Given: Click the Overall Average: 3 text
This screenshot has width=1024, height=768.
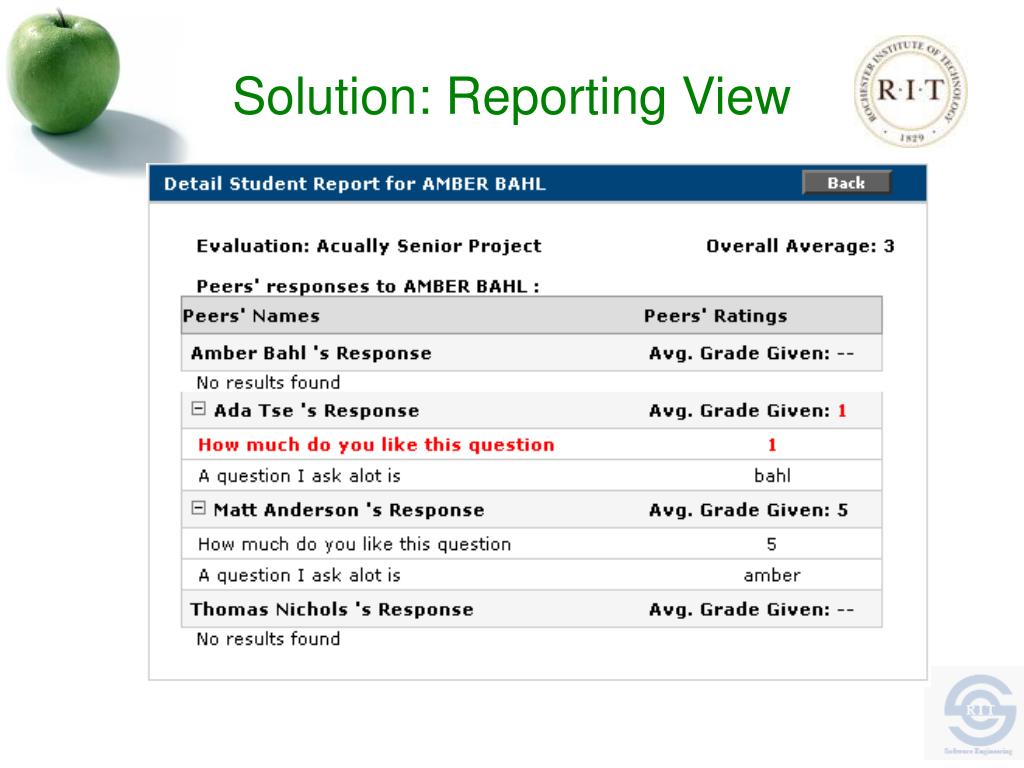Looking at the screenshot, I should 800,246.
